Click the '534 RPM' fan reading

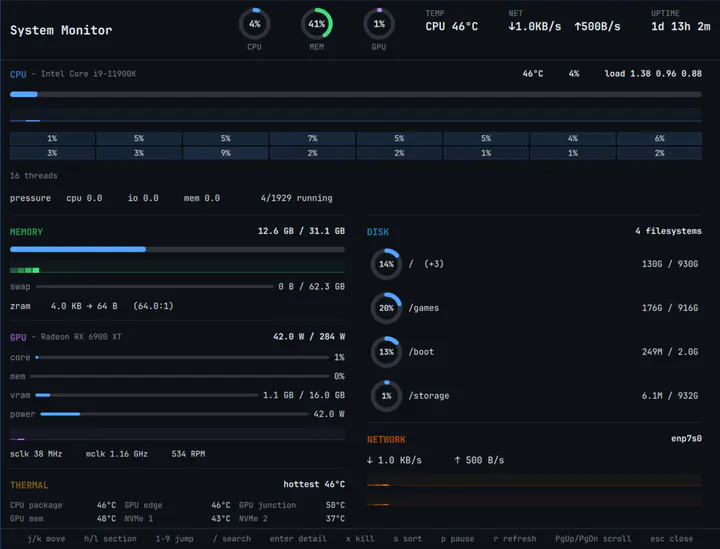pos(188,454)
